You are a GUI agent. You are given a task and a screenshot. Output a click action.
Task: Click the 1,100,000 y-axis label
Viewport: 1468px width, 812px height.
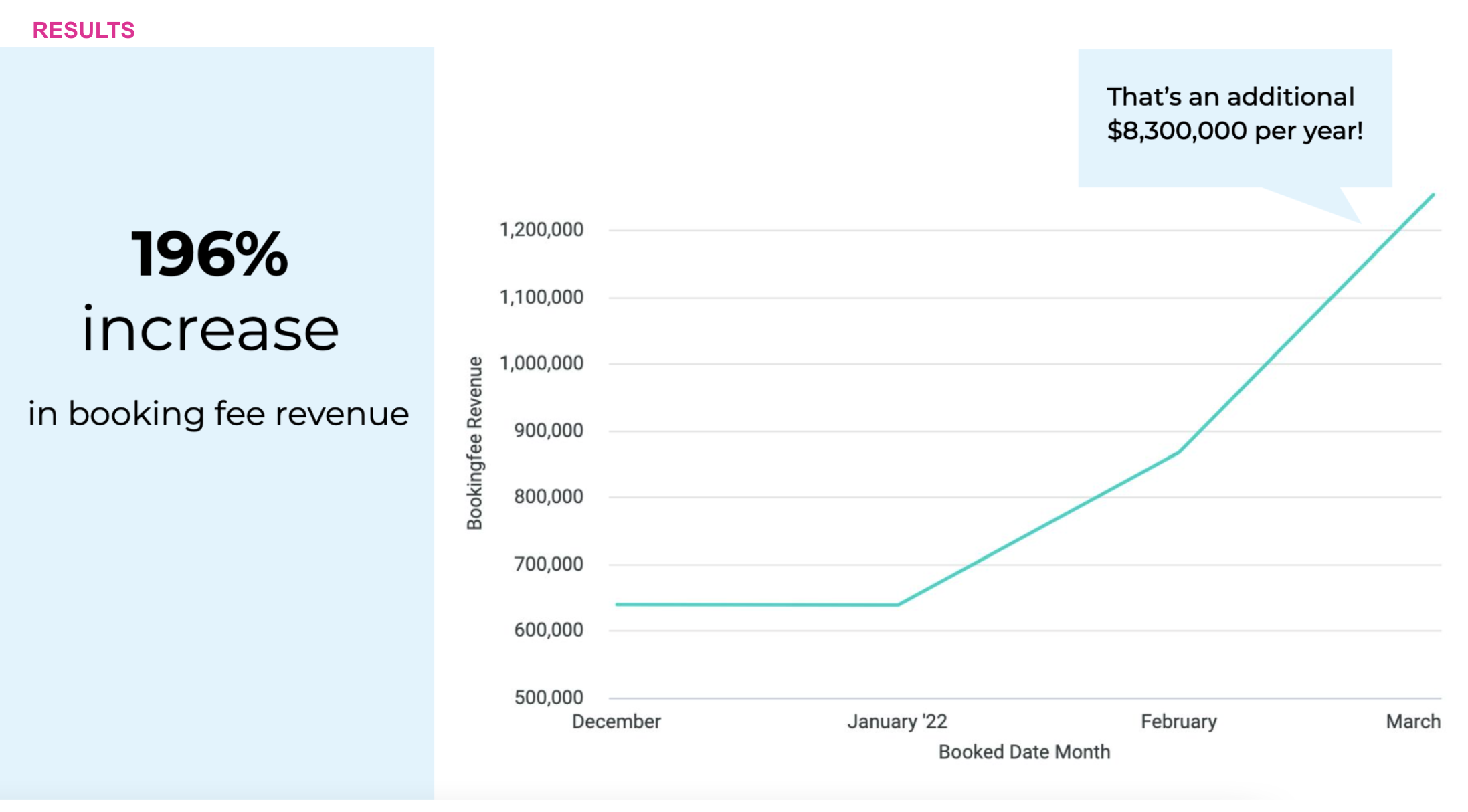tap(541, 297)
